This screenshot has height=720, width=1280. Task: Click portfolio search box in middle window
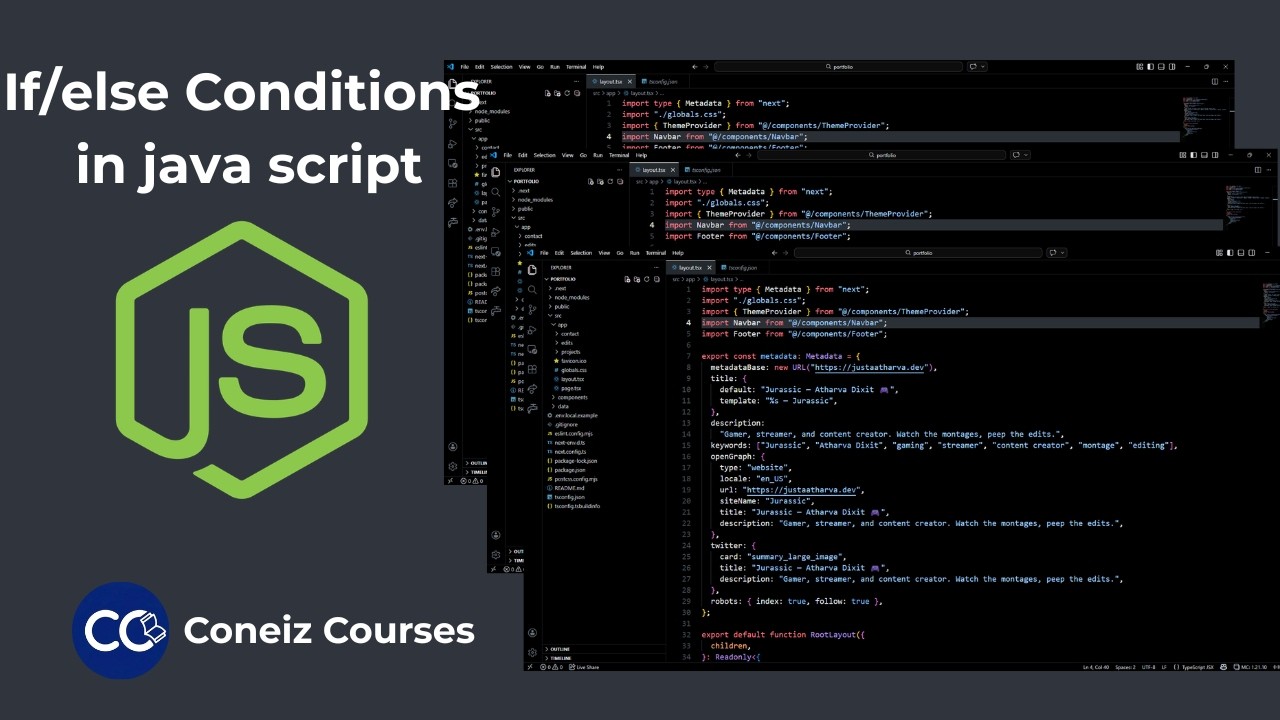tap(881, 155)
